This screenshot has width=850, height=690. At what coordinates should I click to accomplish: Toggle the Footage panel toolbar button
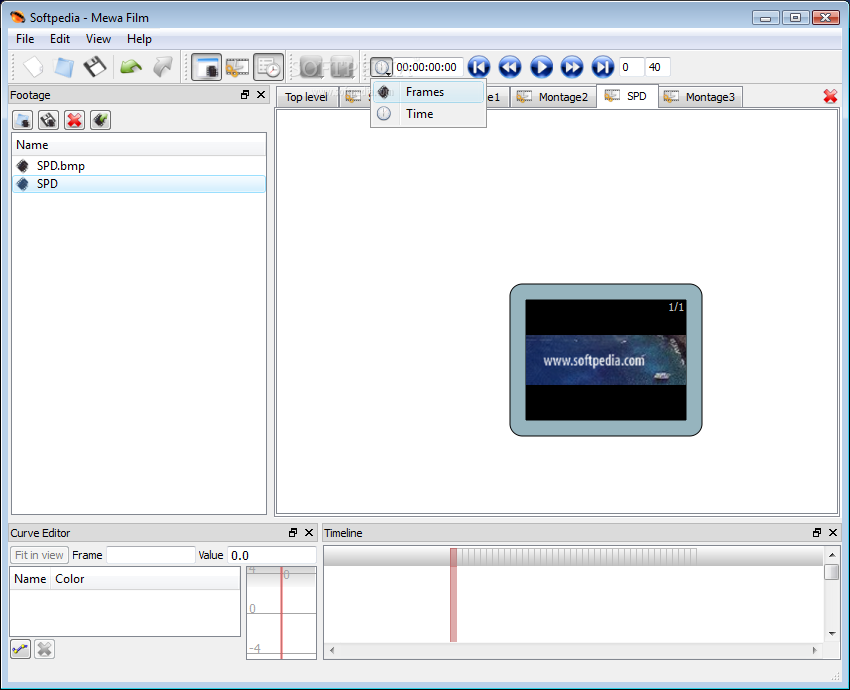(x=206, y=67)
